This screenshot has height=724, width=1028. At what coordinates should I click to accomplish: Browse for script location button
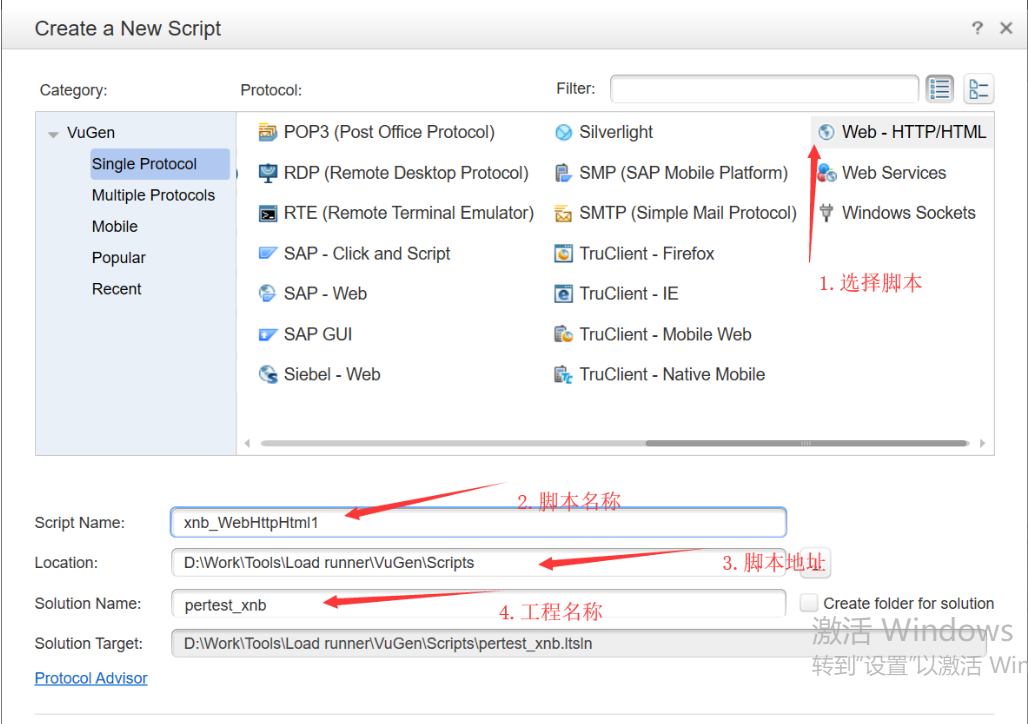click(816, 563)
